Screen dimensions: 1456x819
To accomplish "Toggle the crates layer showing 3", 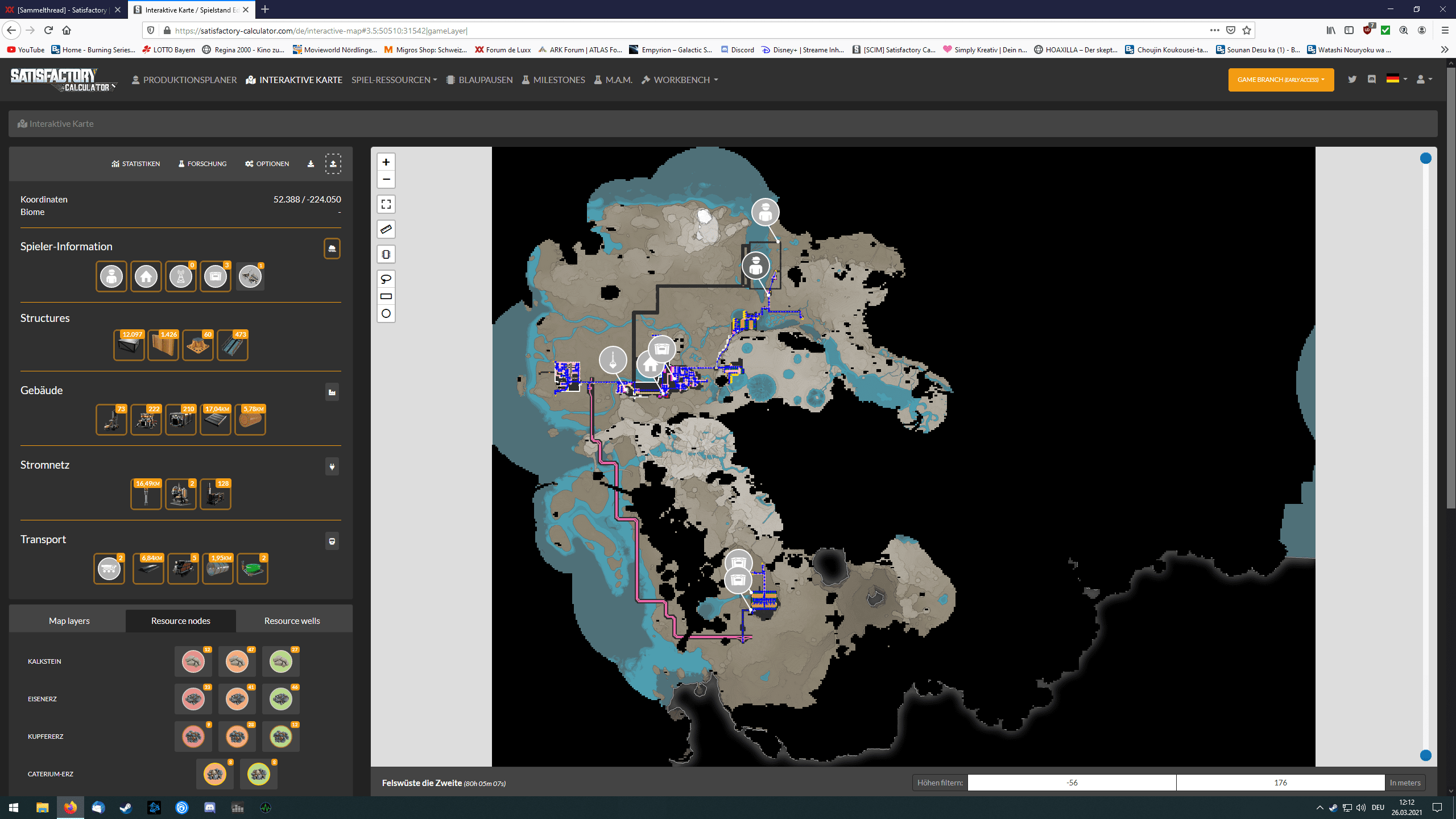I will point(216,277).
